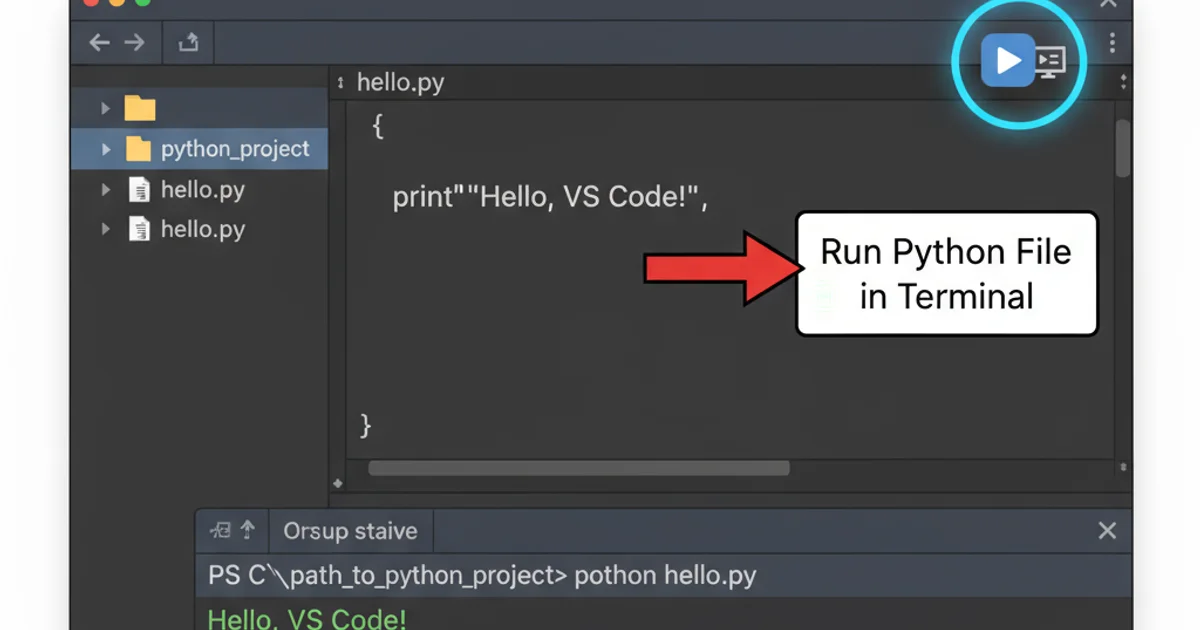Click the forward navigation arrow
Viewport: 1200px width, 630px height.
[133, 42]
